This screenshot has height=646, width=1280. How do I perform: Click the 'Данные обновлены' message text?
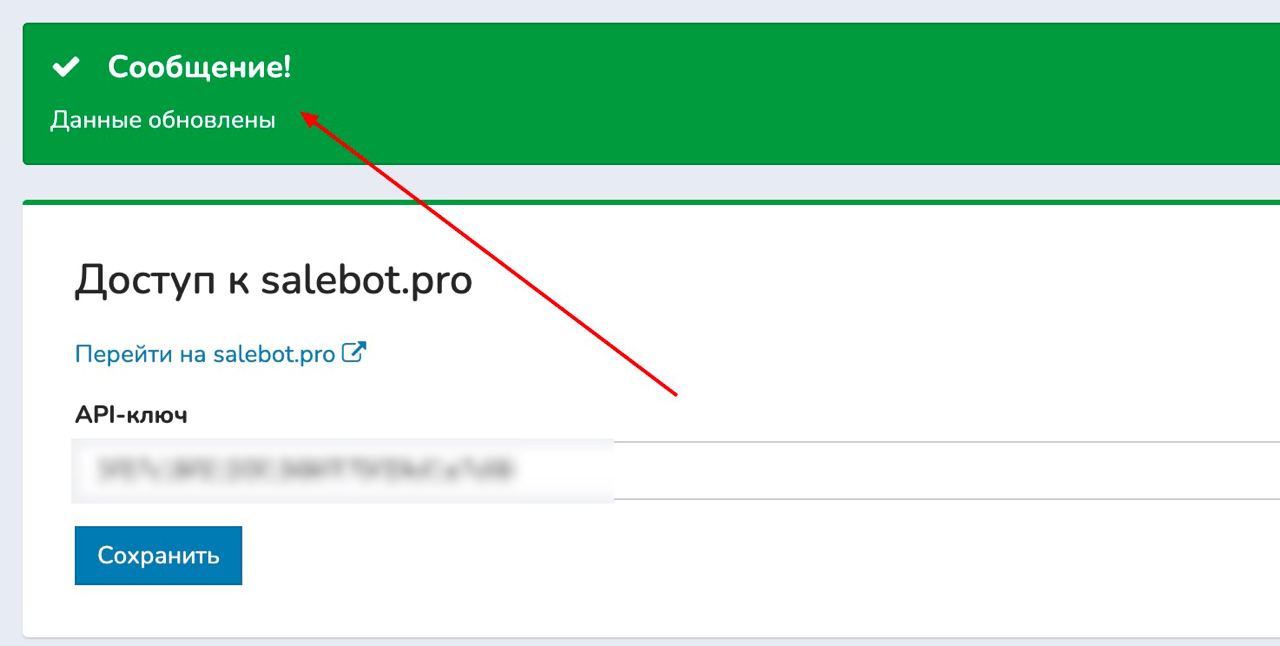pyautogui.click(x=163, y=121)
